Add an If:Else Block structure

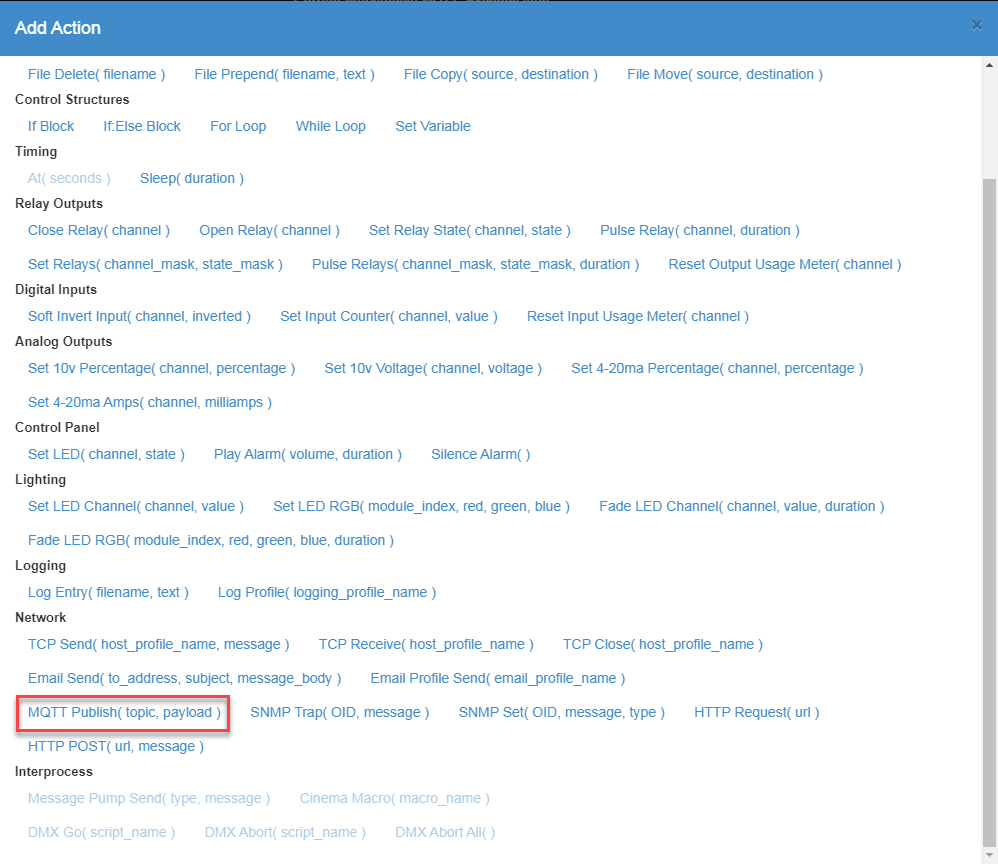tap(142, 126)
